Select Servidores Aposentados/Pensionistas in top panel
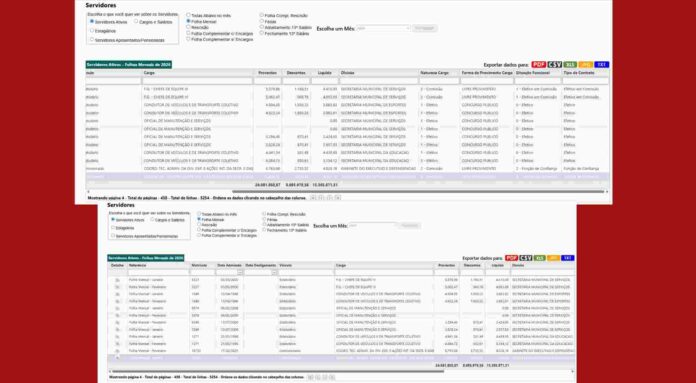 coord(92,39)
